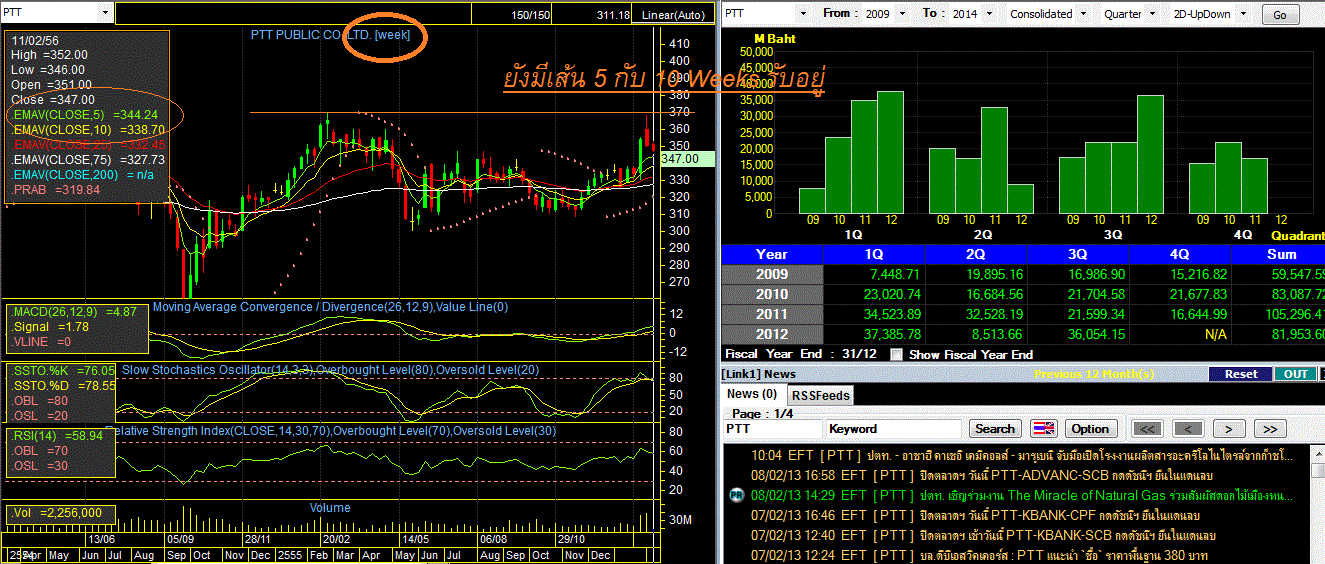
Task: Click the SSTO.%K =76.05 label
Action: click(x=63, y=370)
